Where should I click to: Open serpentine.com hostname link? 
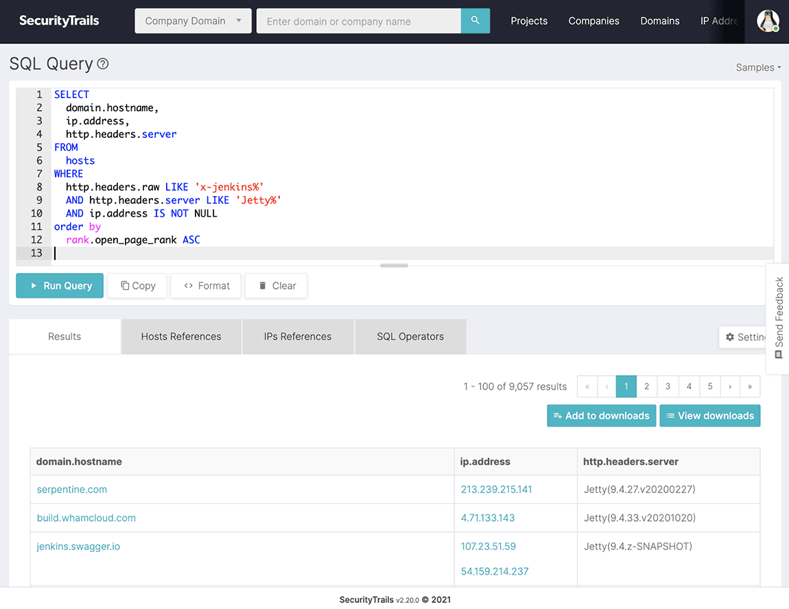72,489
